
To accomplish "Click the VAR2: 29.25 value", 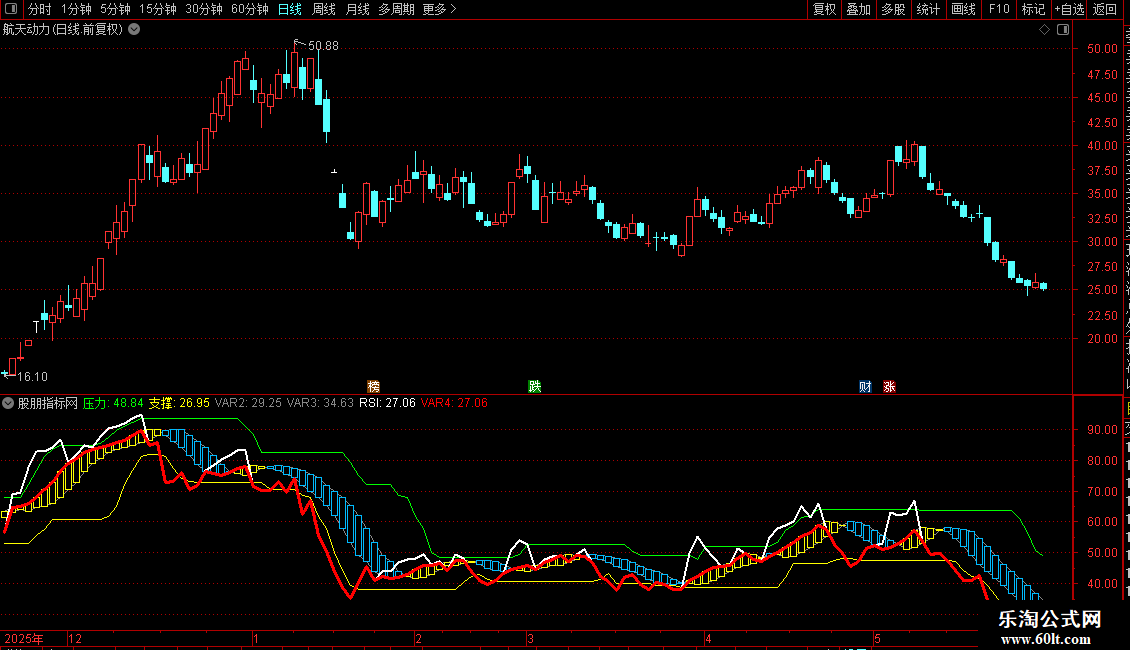I will click(249, 403).
